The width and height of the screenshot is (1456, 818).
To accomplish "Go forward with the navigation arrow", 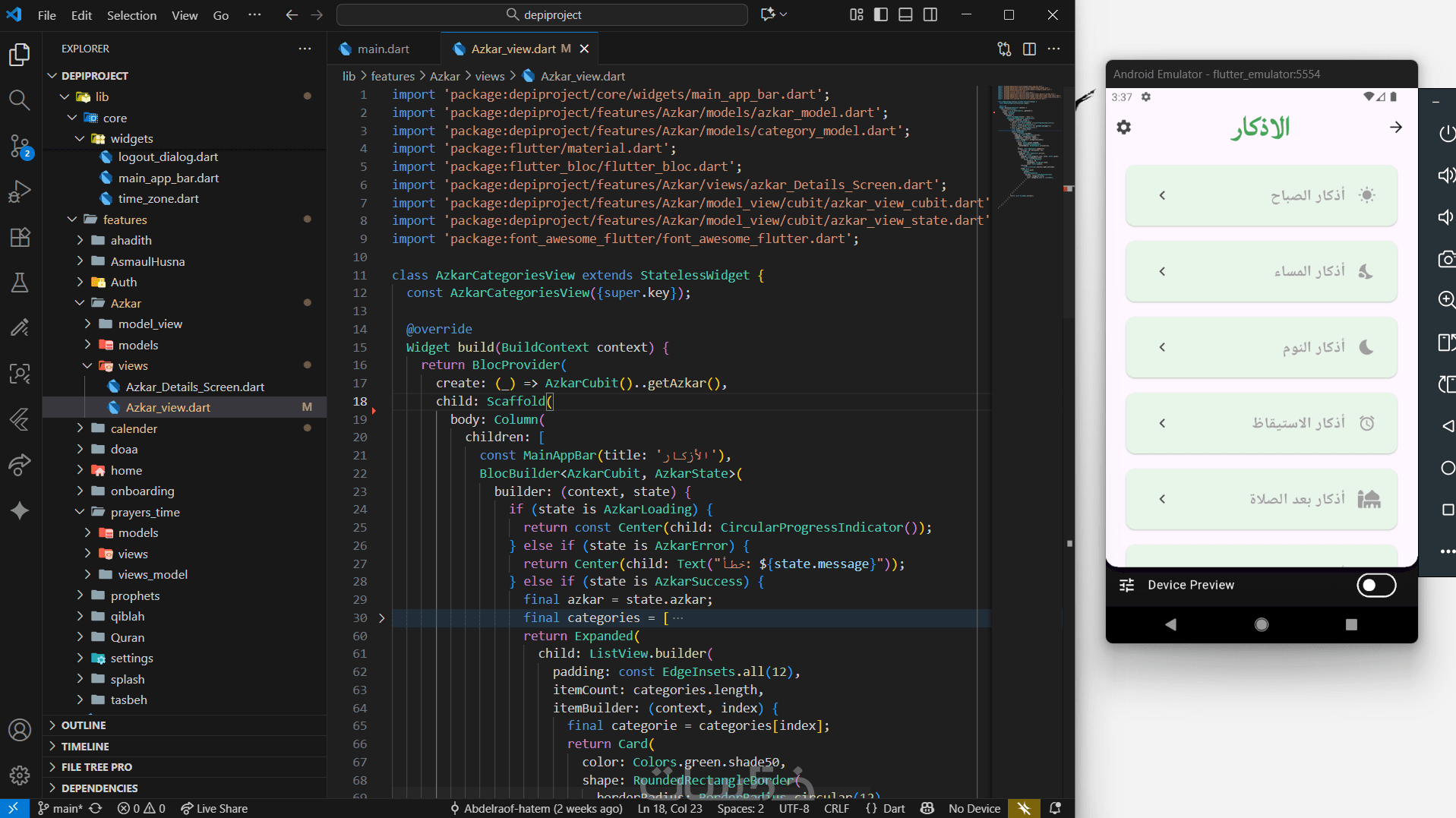I will (317, 14).
